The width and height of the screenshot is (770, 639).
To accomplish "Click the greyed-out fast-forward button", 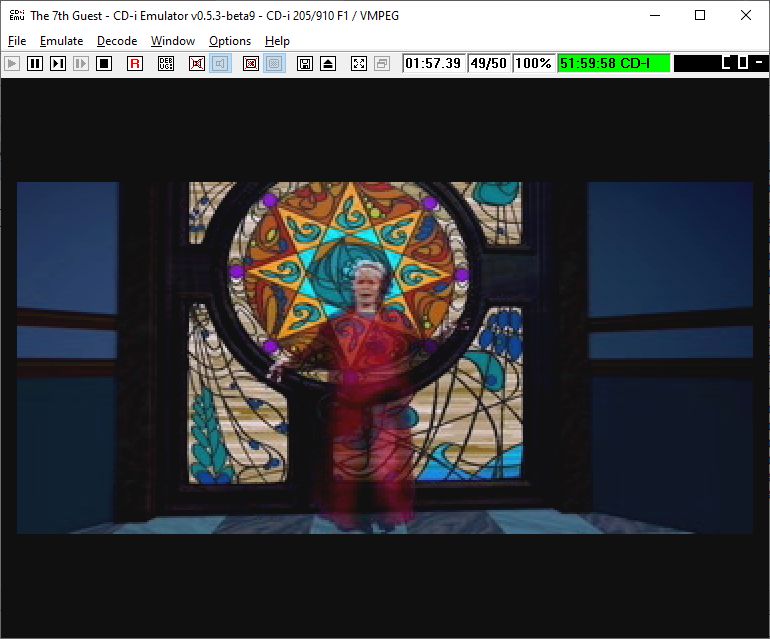I will coord(81,63).
